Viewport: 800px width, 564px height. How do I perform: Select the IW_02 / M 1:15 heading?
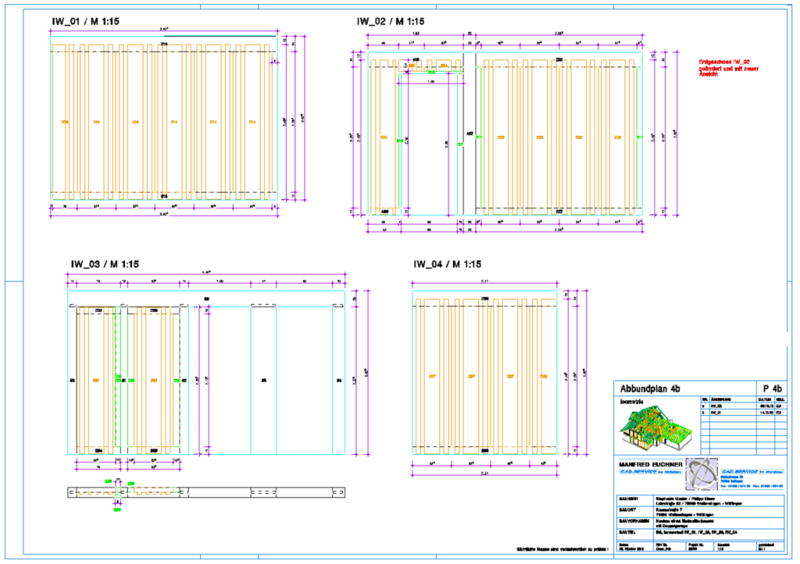[390, 21]
